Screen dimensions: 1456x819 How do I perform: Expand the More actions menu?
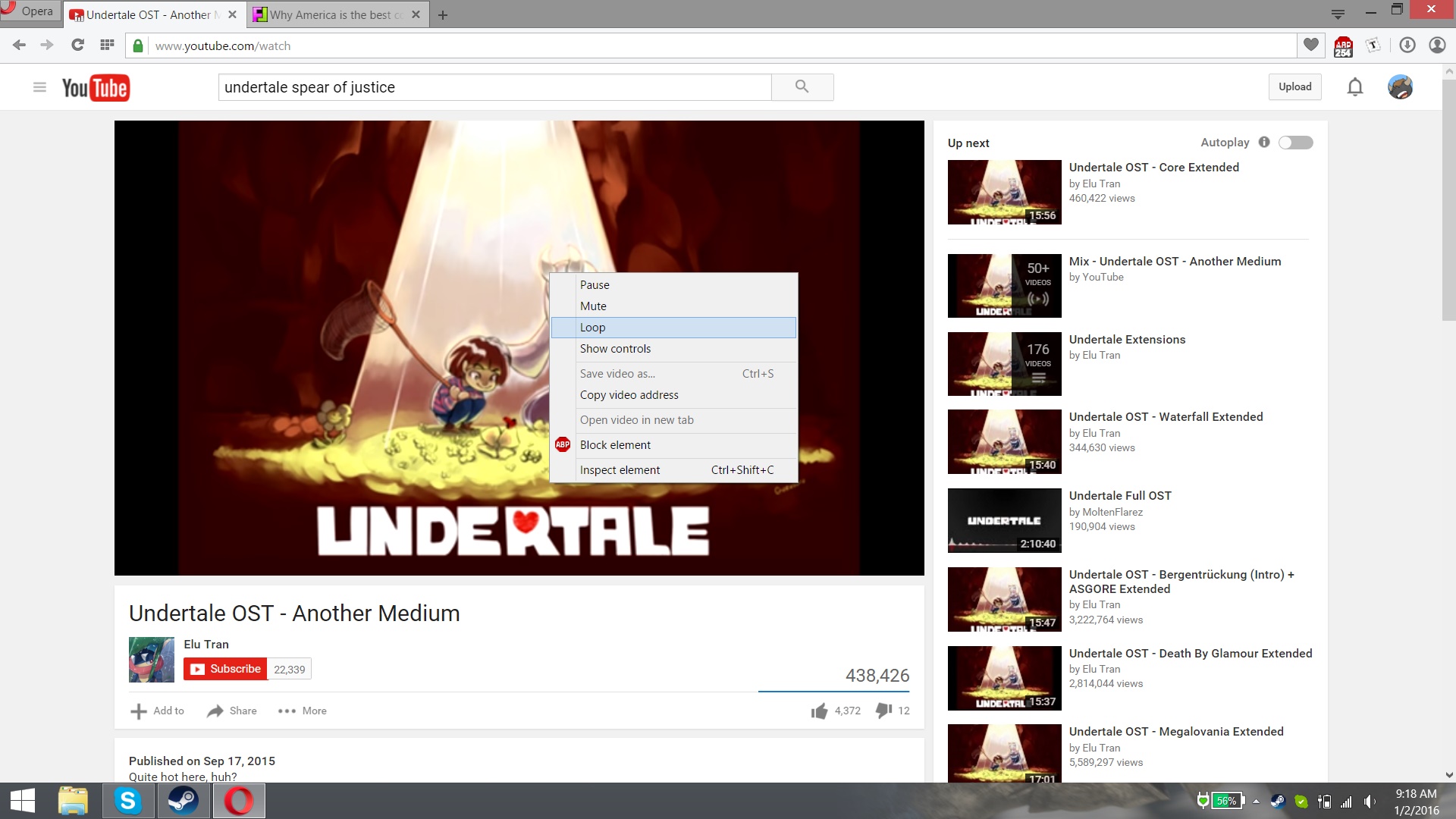click(303, 711)
